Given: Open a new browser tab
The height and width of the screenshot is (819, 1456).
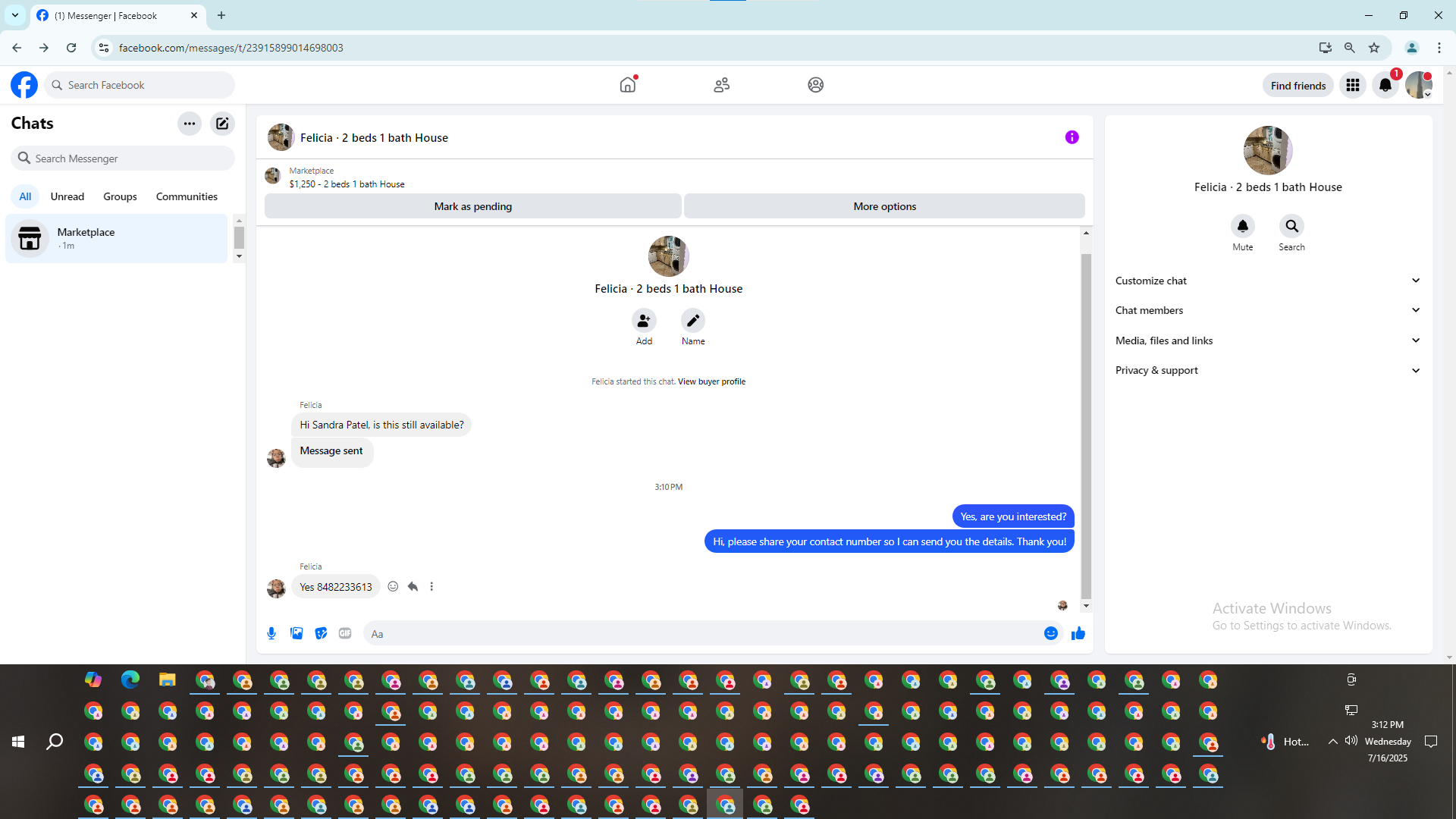Looking at the screenshot, I should coord(221,15).
